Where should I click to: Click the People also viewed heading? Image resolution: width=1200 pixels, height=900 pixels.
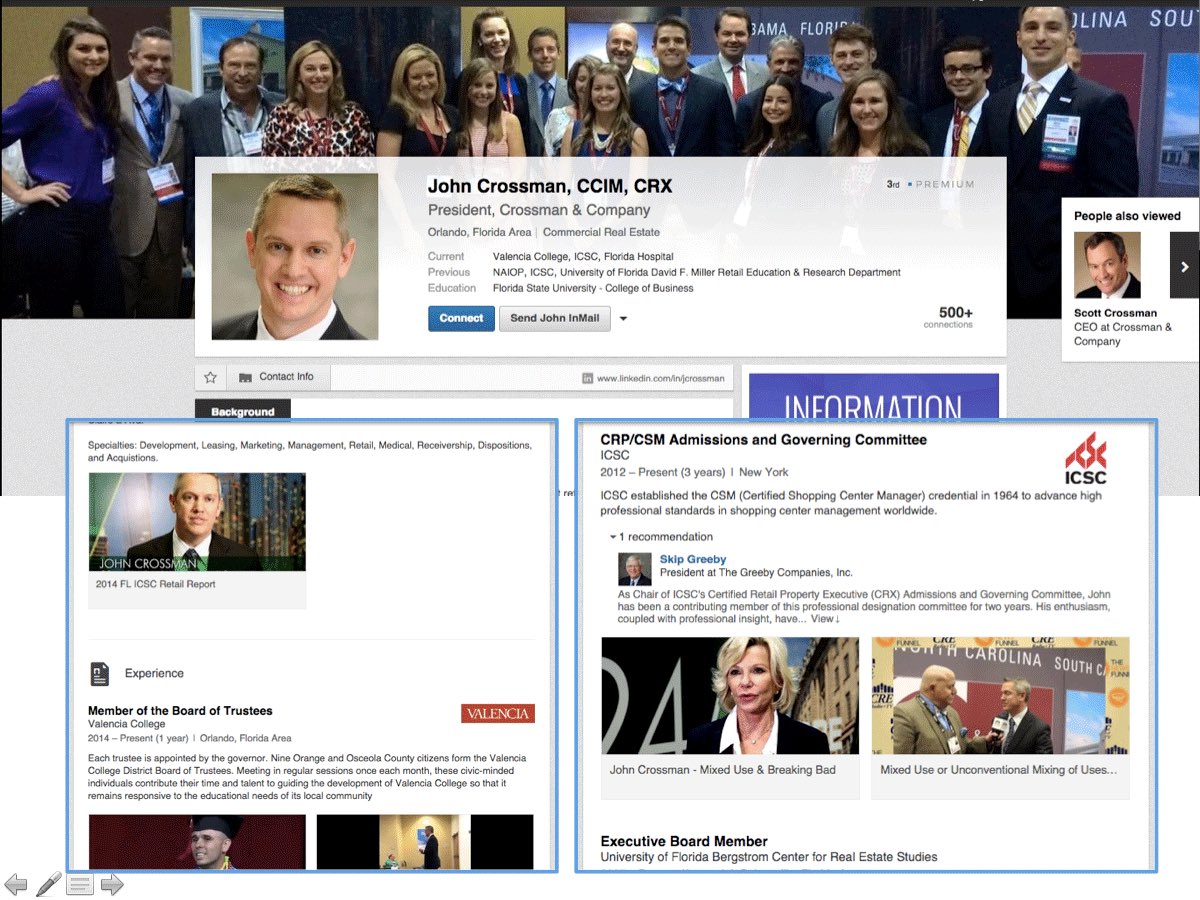coord(1127,216)
